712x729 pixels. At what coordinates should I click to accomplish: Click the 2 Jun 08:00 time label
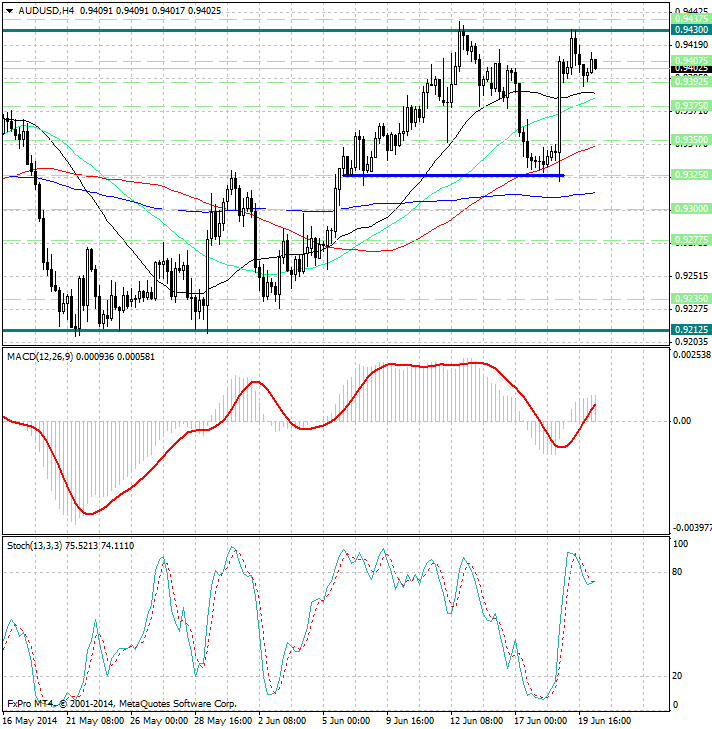click(x=283, y=721)
